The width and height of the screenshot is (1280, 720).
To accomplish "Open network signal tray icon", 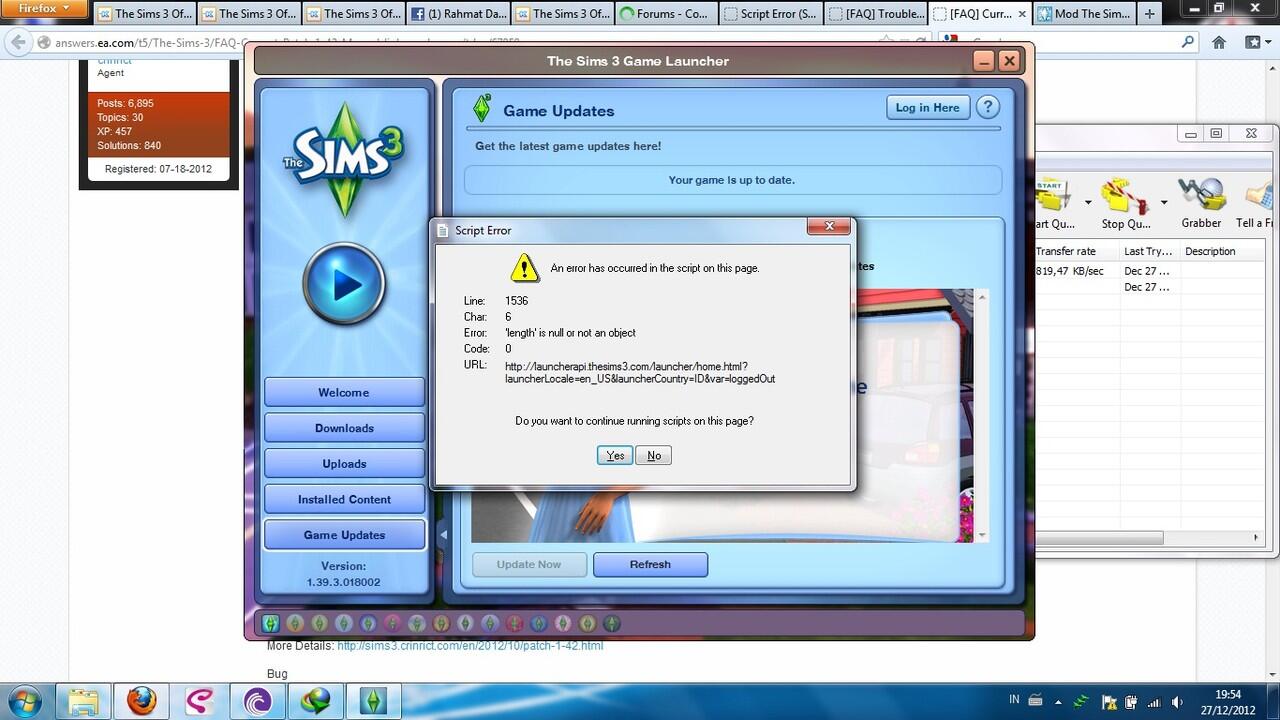I will (x=1154, y=701).
